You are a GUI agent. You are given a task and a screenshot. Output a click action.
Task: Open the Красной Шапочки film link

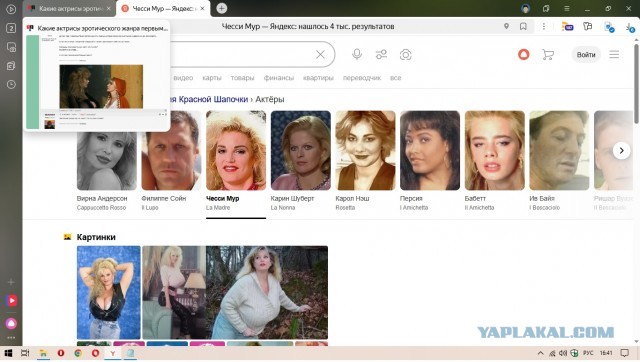(209, 99)
